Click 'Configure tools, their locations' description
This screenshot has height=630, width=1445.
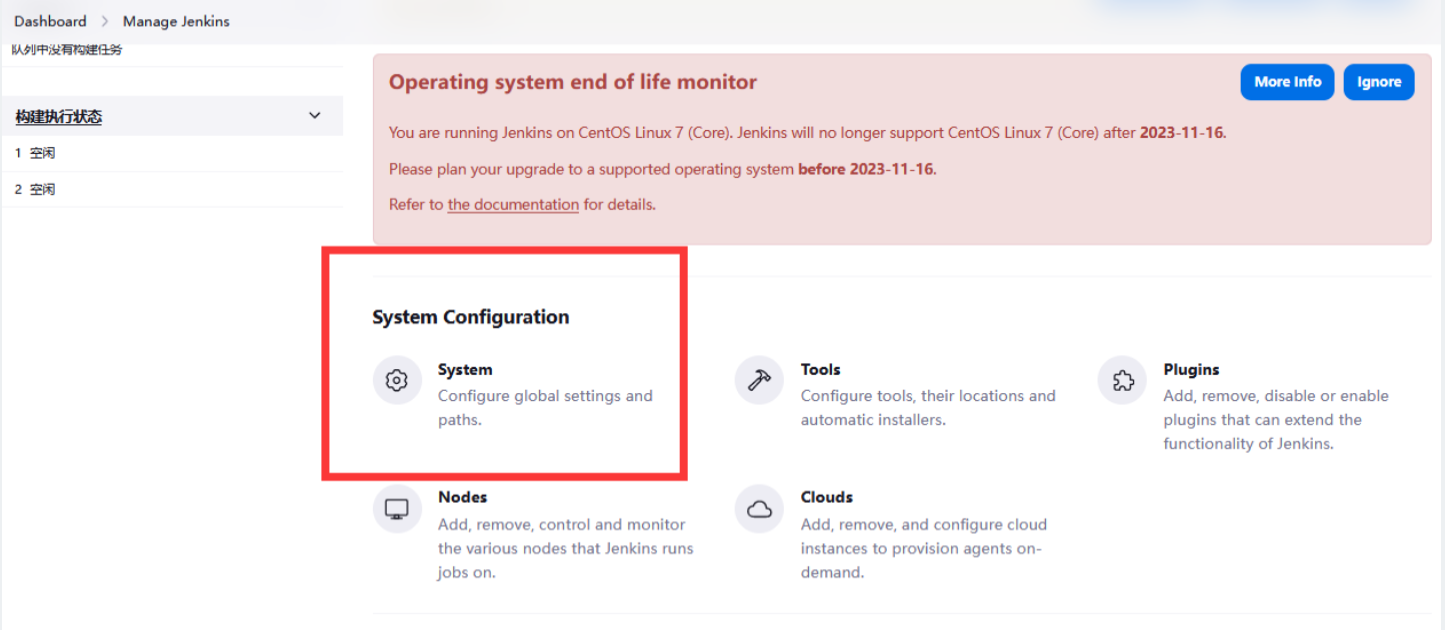coord(928,408)
